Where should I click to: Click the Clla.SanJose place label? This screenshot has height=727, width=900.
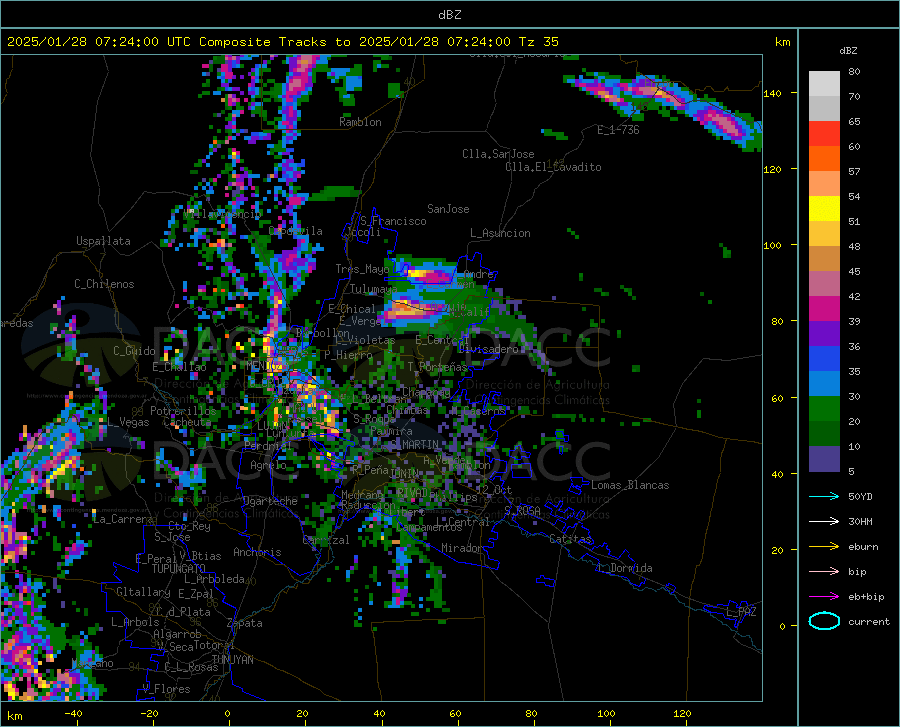point(498,154)
